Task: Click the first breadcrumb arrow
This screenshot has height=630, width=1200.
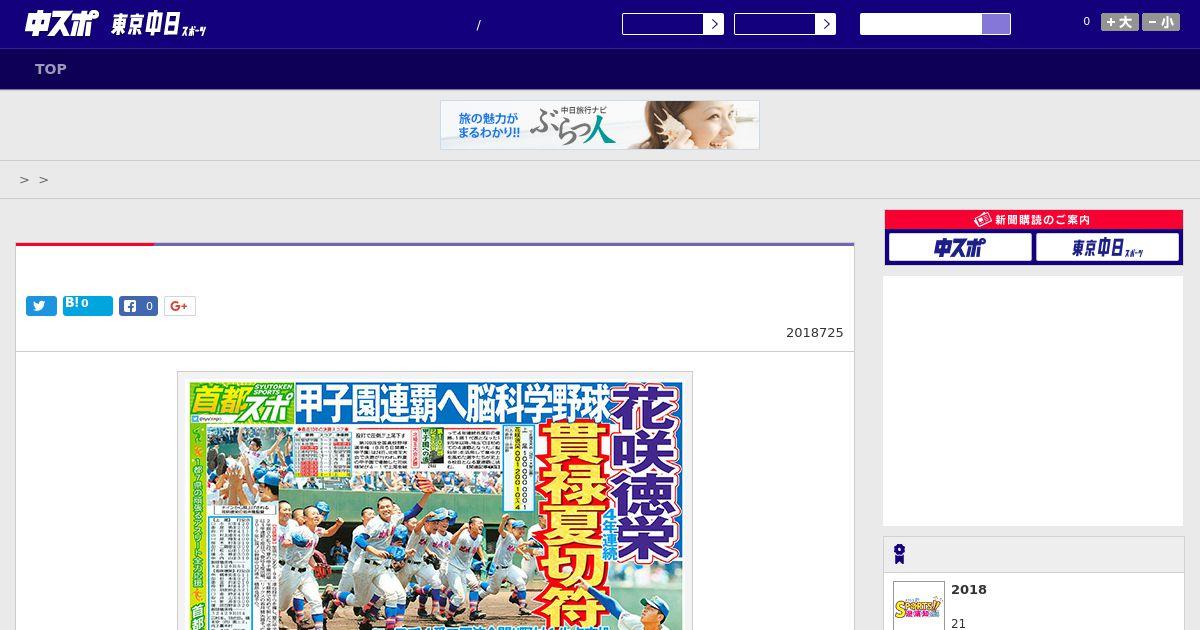Action: [x=24, y=180]
